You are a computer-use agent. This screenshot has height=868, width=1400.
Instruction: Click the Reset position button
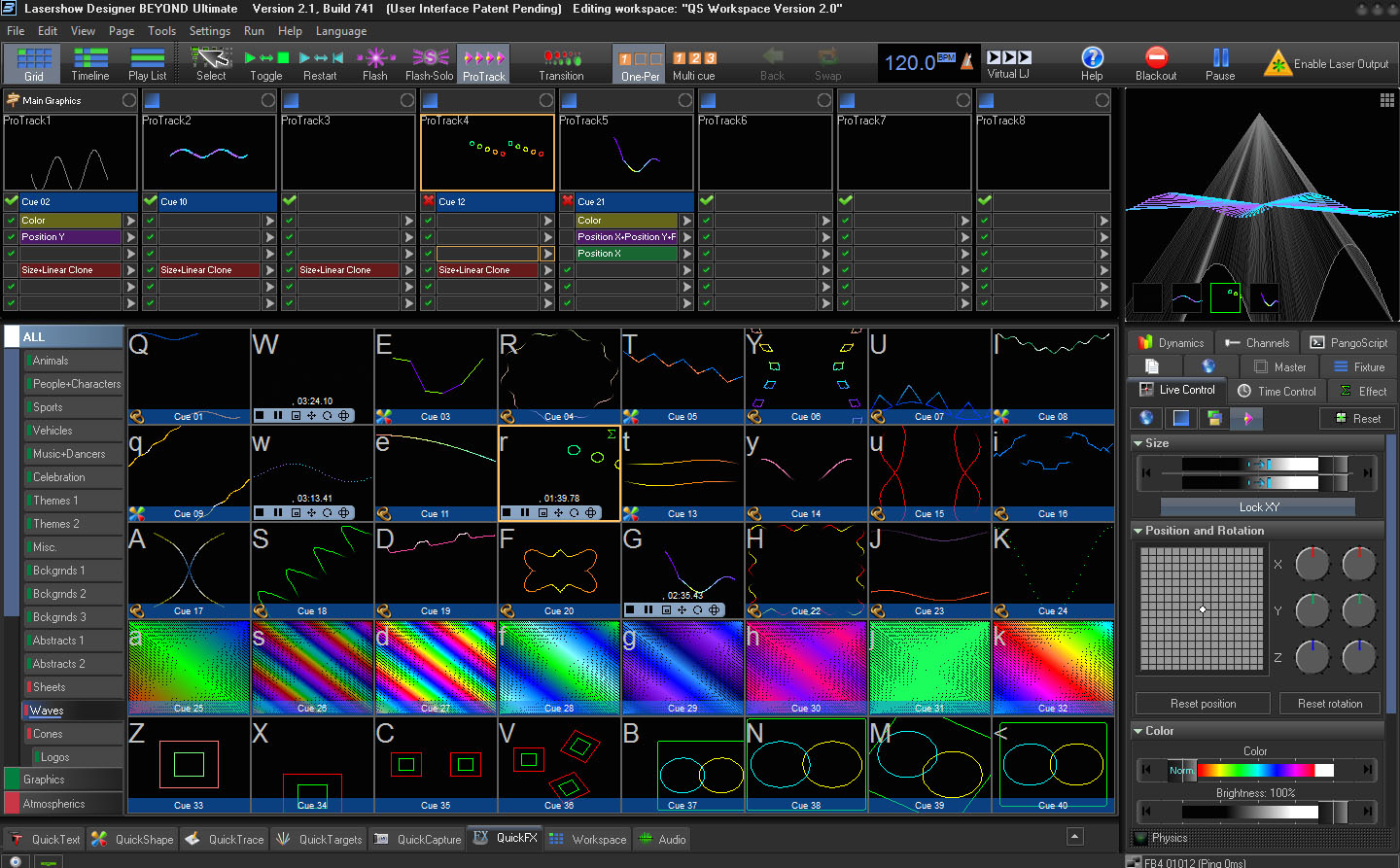tap(1203, 704)
